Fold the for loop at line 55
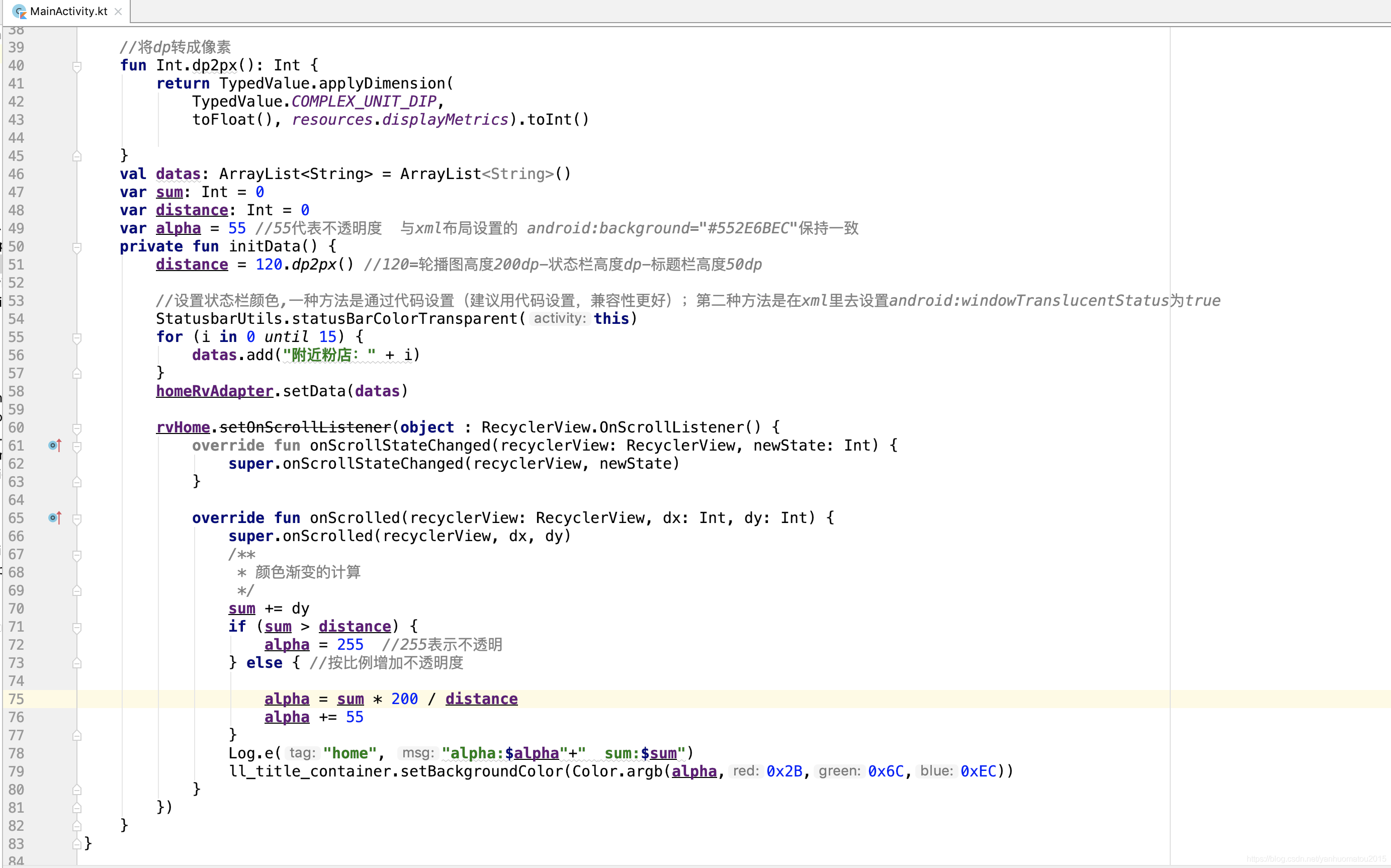Image resolution: width=1391 pixels, height=868 pixels. coord(77,337)
